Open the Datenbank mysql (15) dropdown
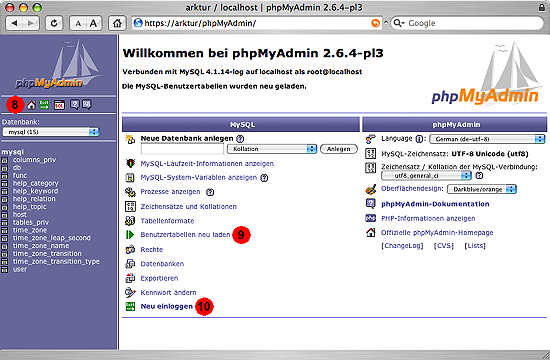Image resolution: width=550 pixels, height=360 pixels. pos(51,132)
